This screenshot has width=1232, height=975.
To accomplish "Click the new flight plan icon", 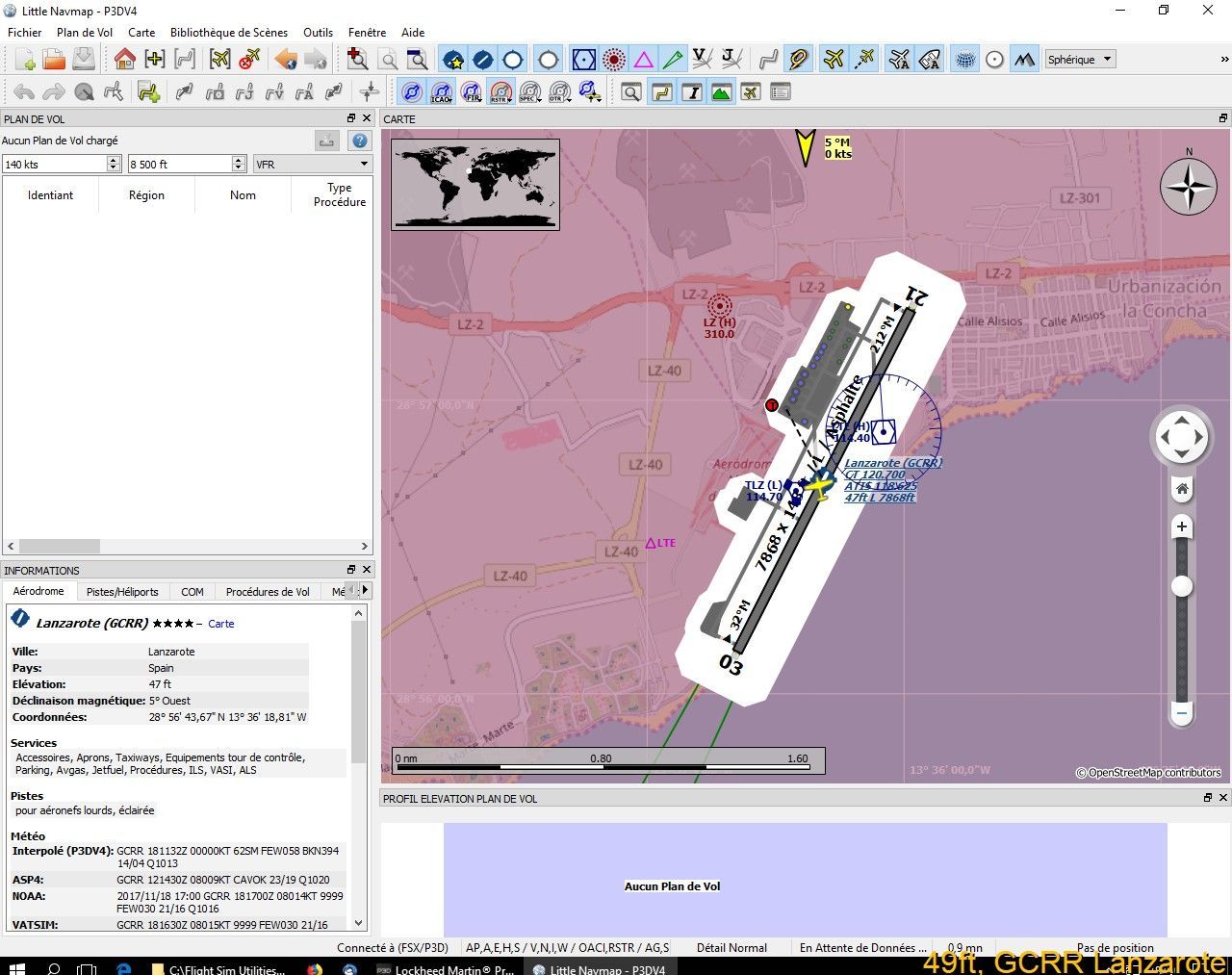I will (x=24, y=60).
